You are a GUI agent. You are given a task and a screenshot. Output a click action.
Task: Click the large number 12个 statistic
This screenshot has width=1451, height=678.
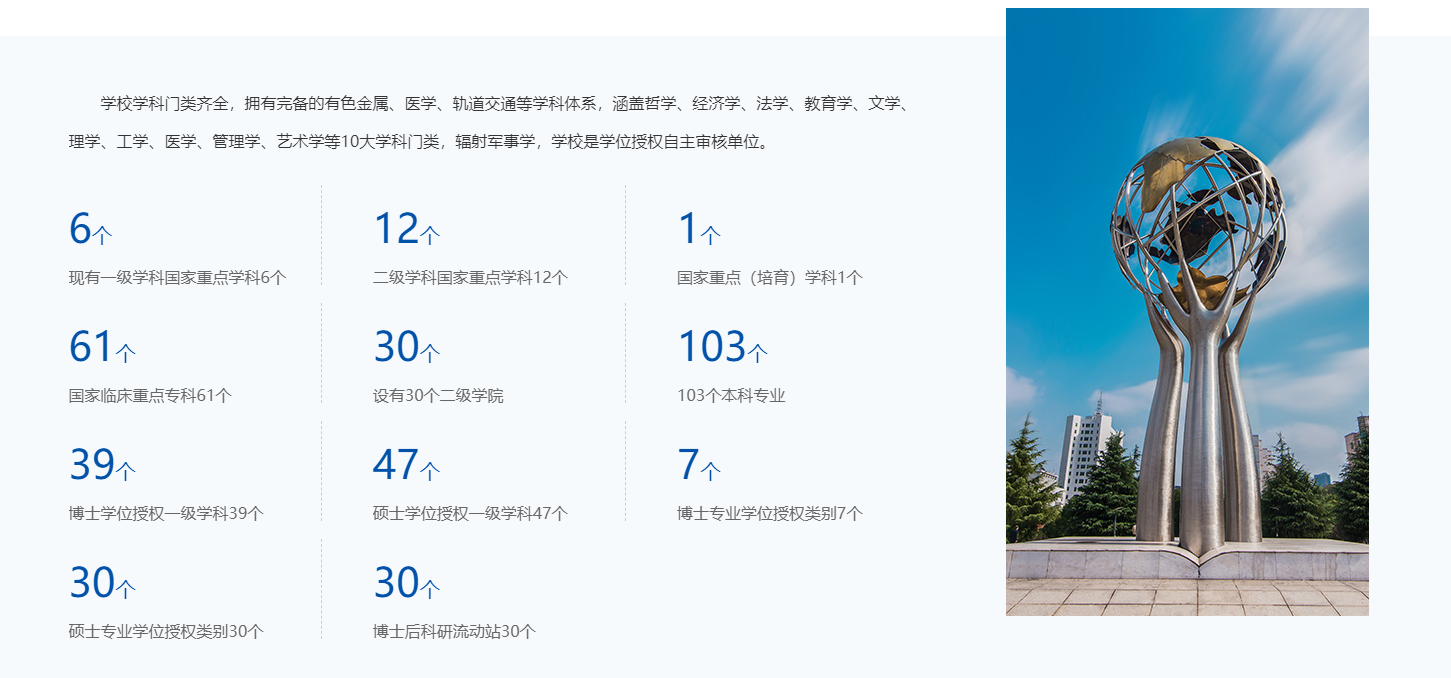406,229
